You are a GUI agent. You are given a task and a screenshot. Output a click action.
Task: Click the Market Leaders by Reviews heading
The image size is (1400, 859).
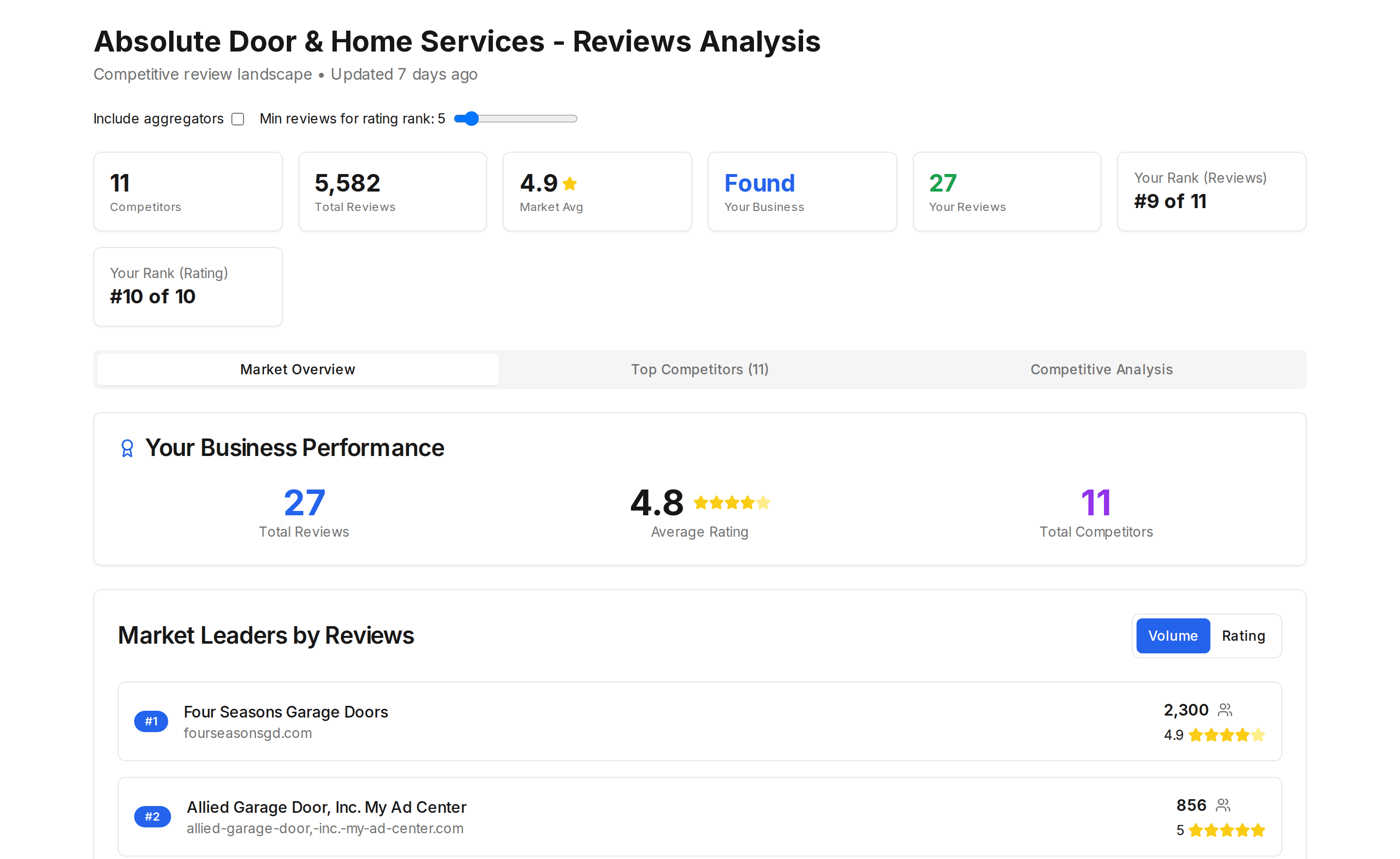pos(266,636)
